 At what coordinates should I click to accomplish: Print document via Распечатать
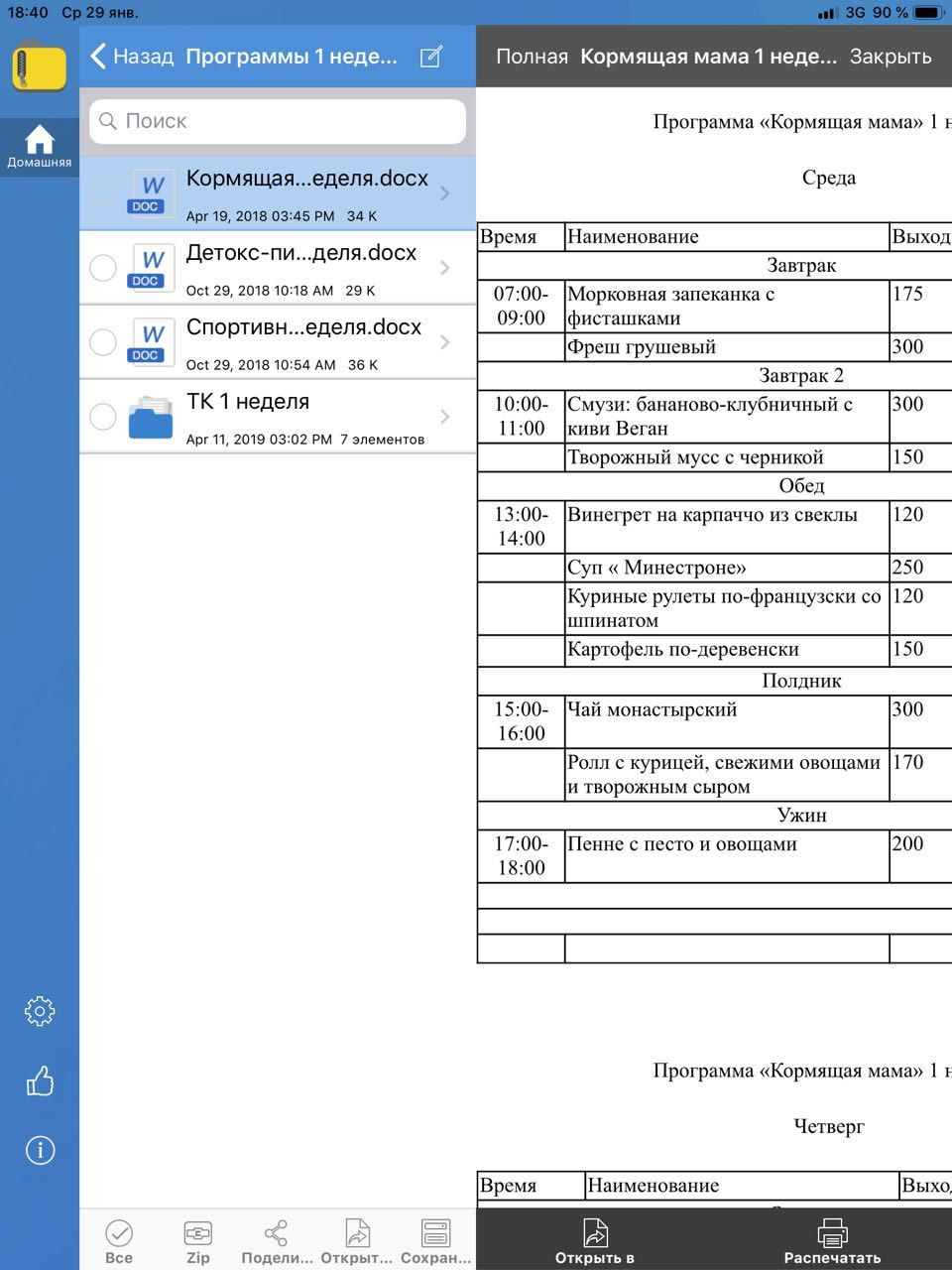(x=832, y=1241)
